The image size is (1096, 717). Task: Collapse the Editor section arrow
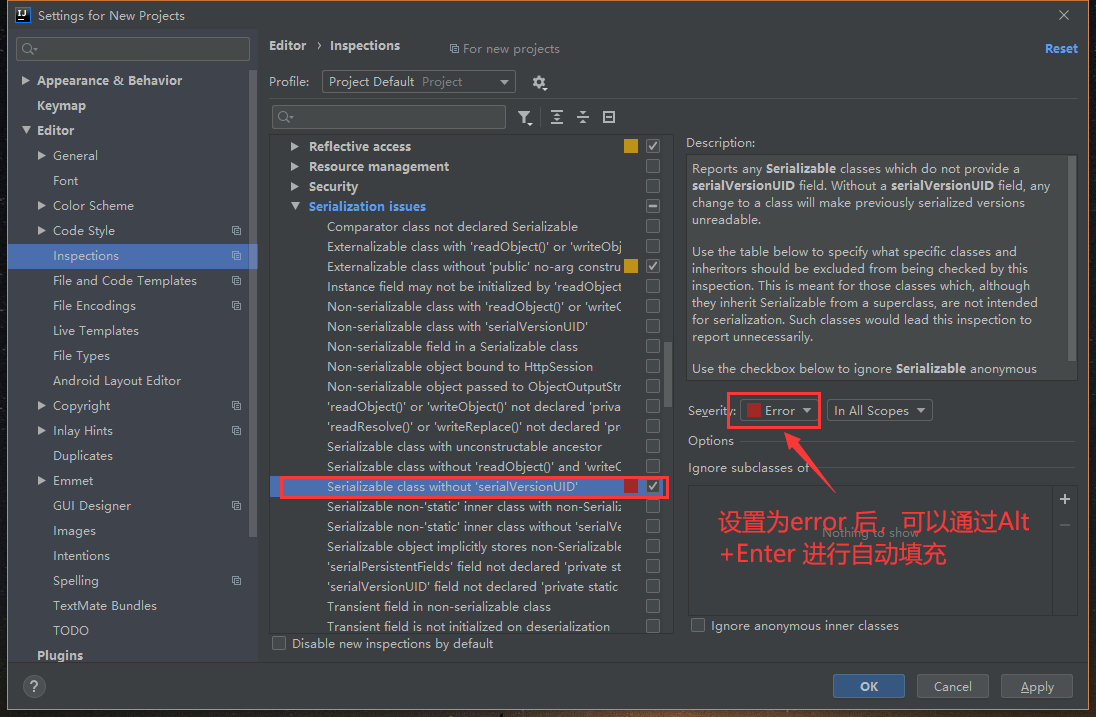click(26, 130)
